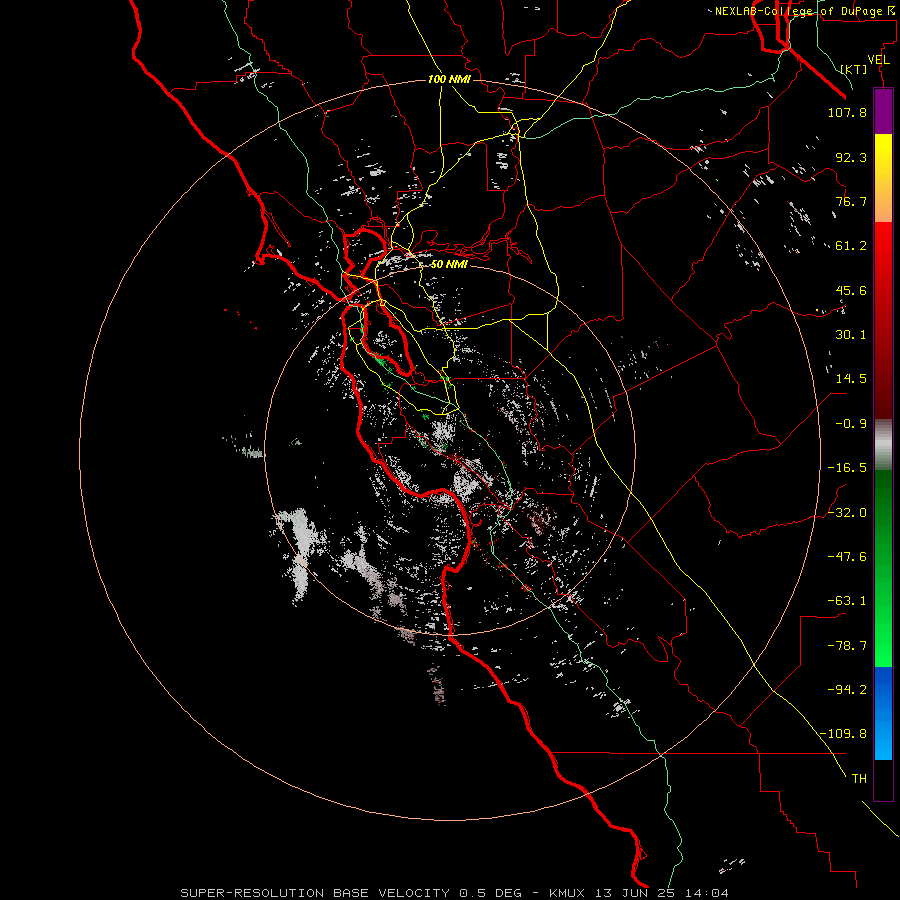
Task: Click the TH threshold label
Action: [859, 778]
